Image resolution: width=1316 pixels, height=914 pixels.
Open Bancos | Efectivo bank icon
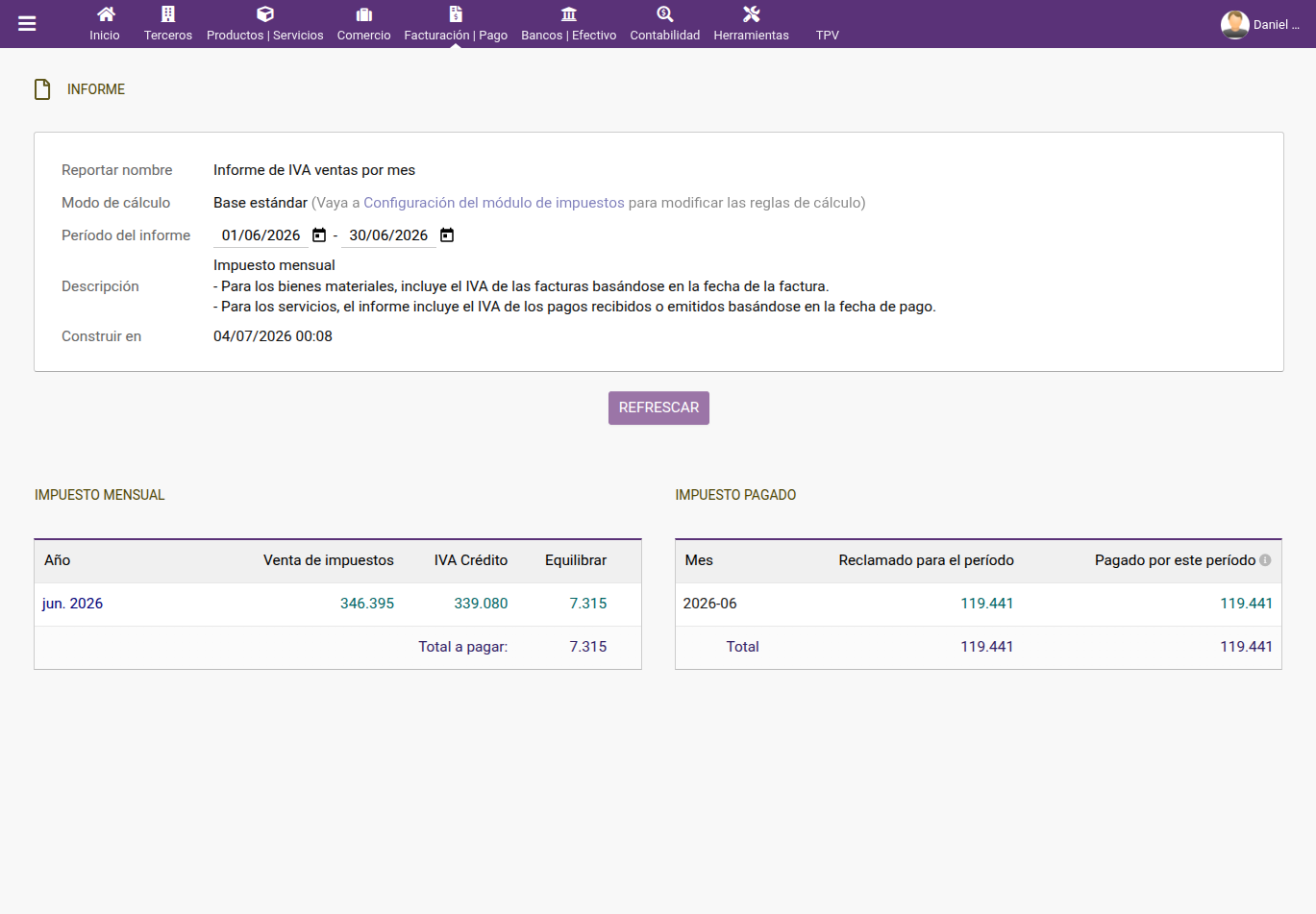569,13
